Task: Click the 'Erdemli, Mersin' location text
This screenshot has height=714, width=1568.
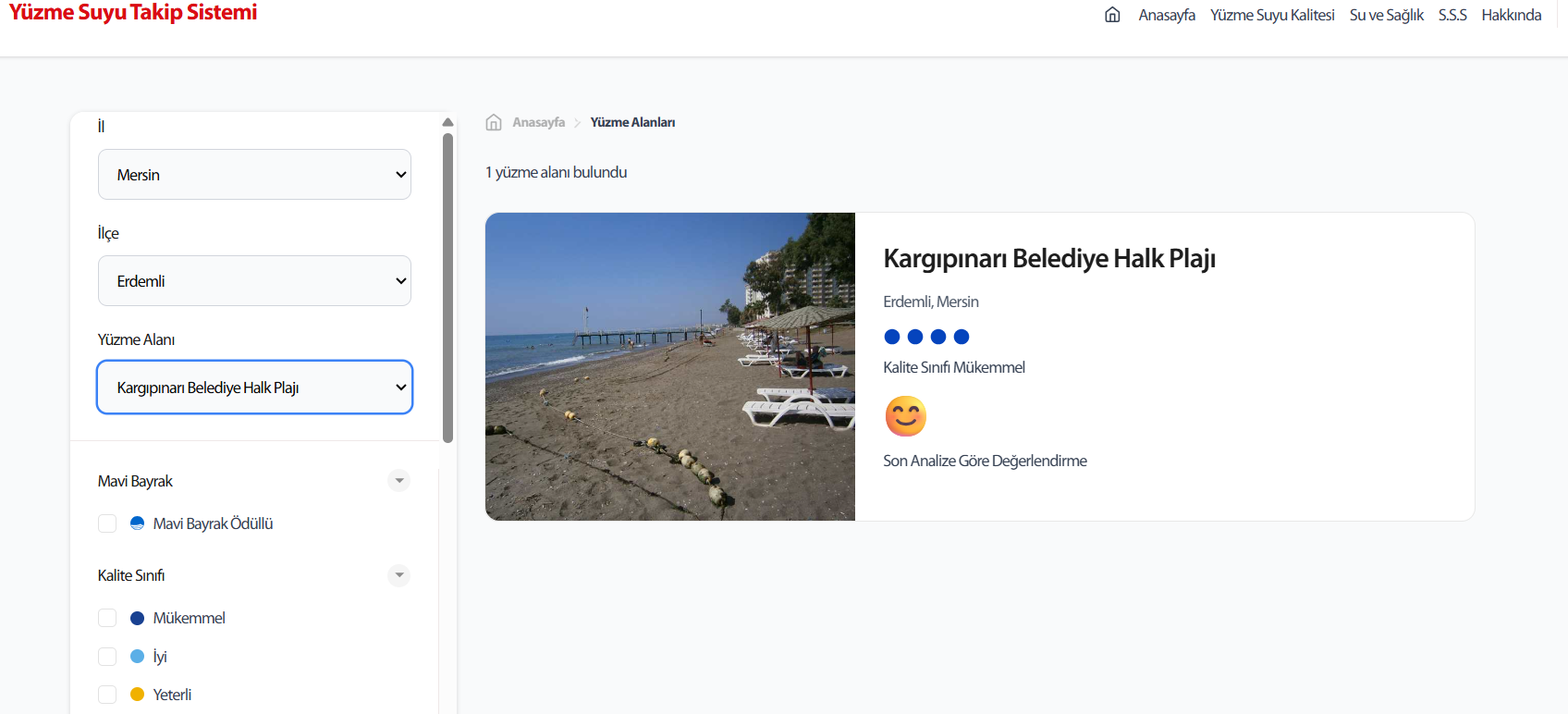Action: click(x=931, y=302)
